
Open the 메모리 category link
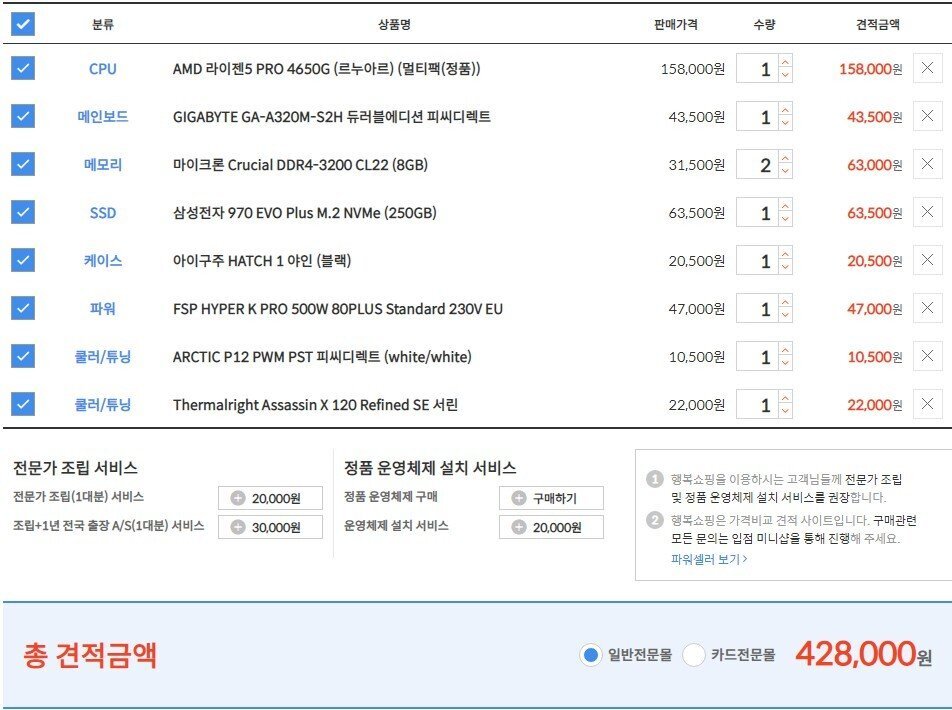[103, 164]
